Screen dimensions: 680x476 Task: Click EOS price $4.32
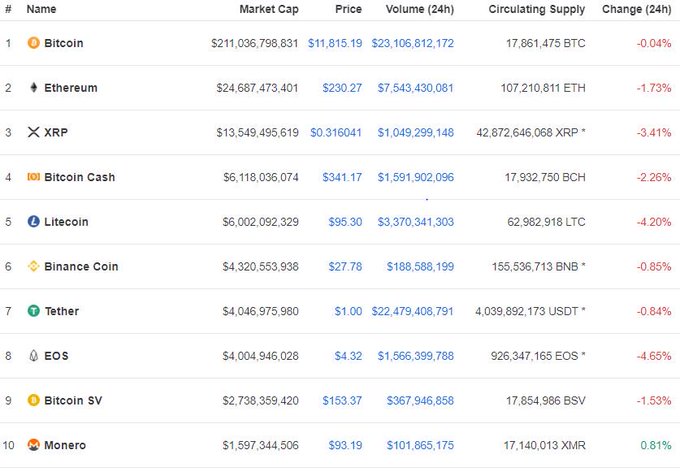click(x=348, y=355)
